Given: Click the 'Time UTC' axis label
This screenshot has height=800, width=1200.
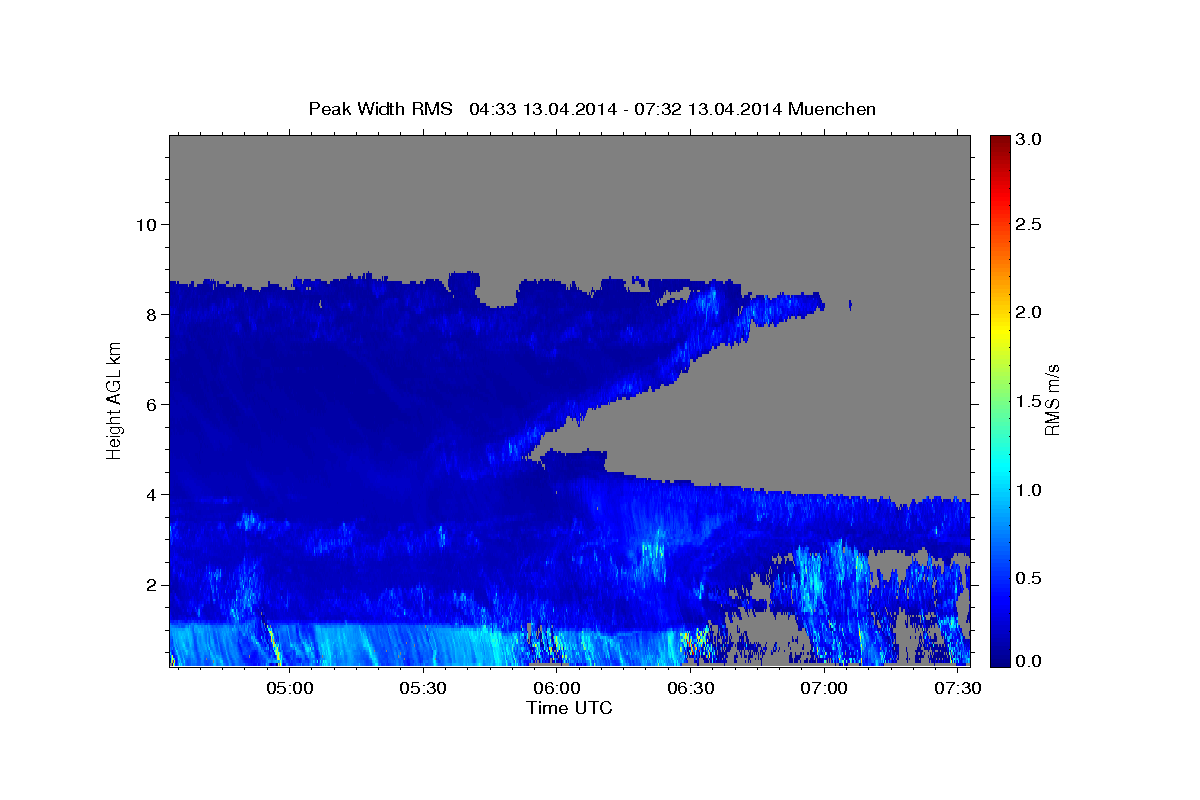Looking at the screenshot, I should click(x=569, y=708).
